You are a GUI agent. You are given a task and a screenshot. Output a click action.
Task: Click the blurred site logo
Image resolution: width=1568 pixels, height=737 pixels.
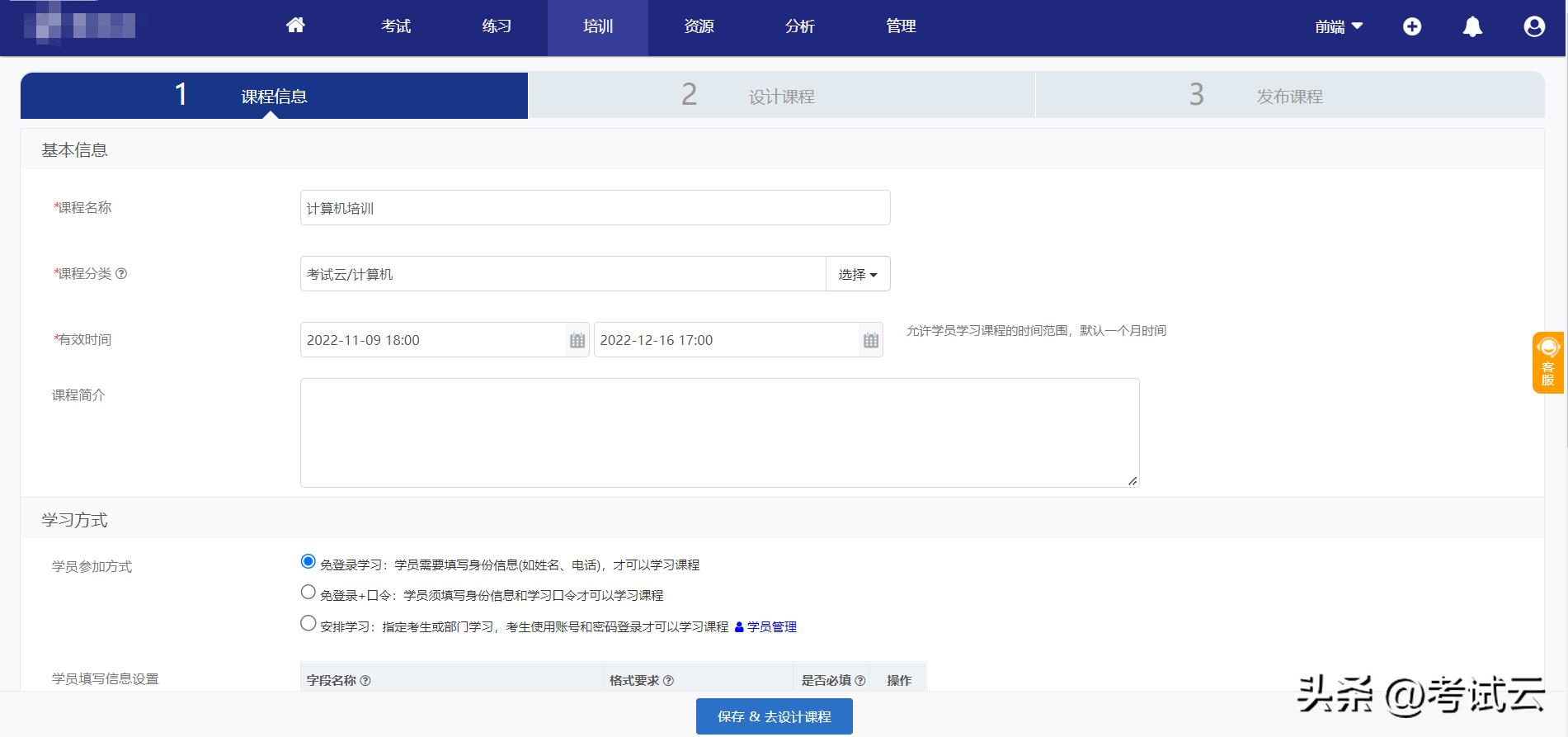[78, 26]
